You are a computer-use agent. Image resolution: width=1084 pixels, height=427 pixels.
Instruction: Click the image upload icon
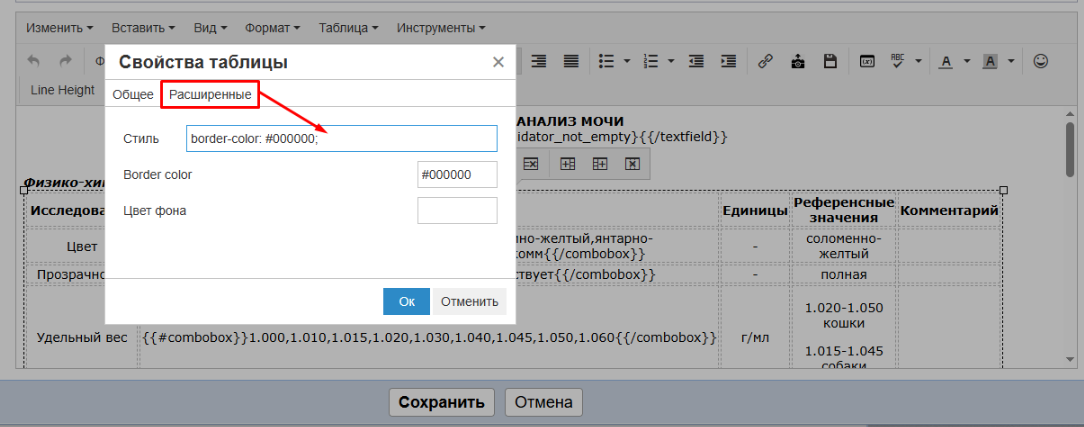[x=797, y=61]
